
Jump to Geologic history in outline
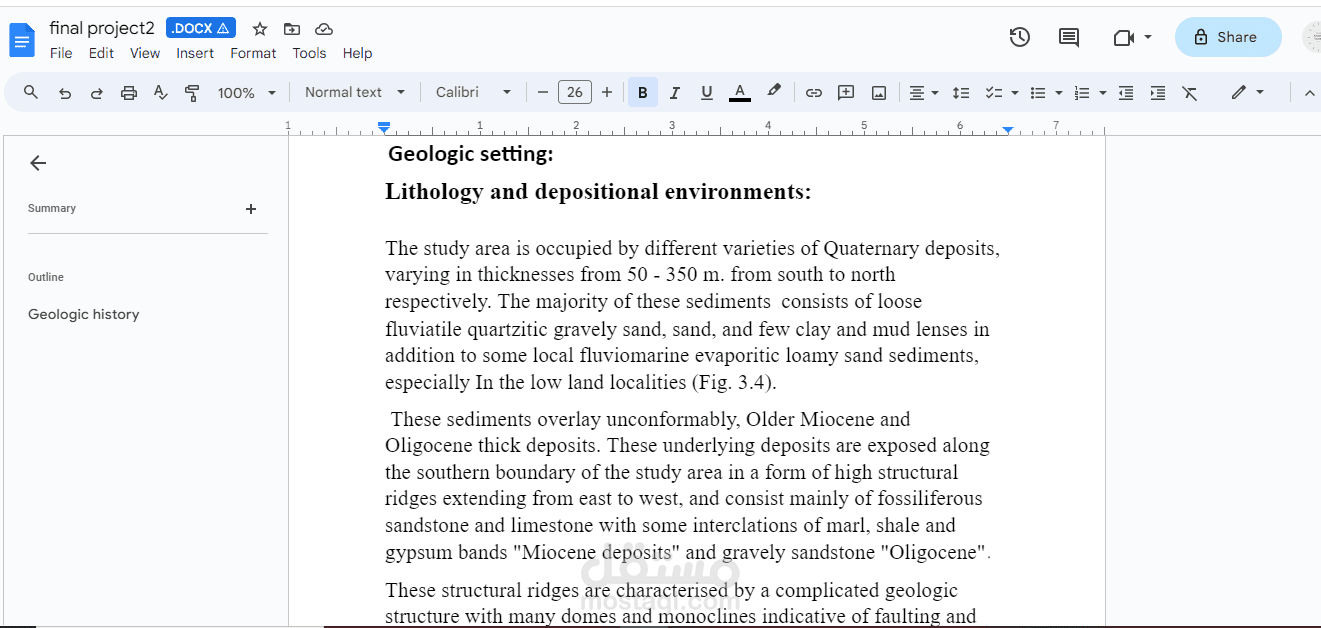[x=84, y=314]
